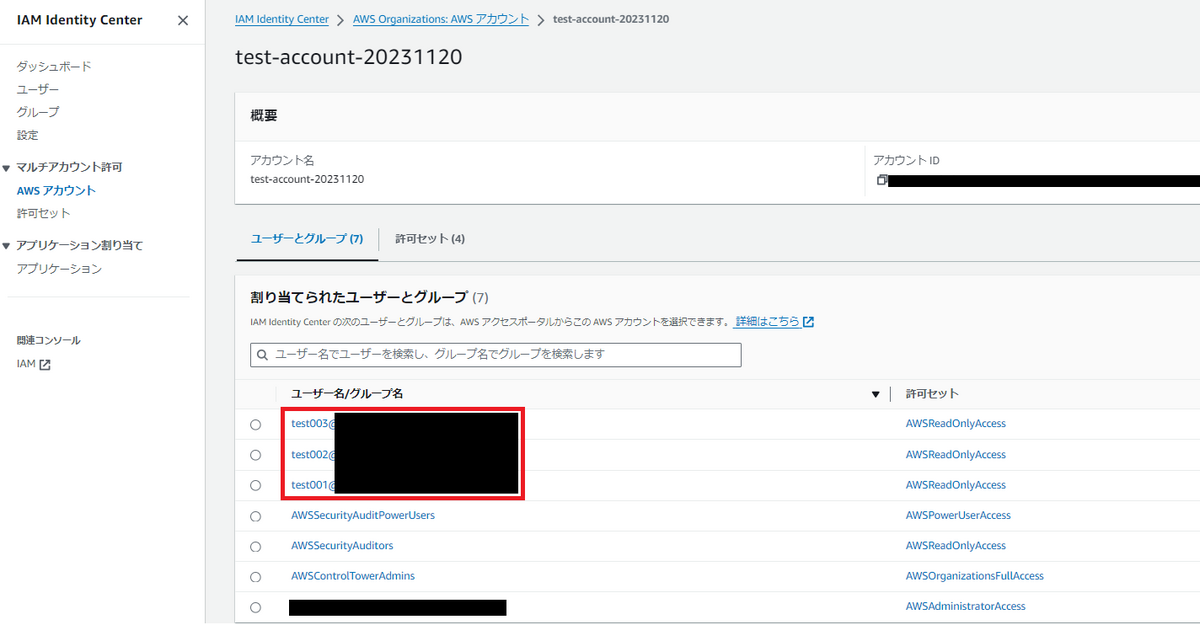Viewport: 1200px width, 625px height.
Task: Open 設定 in the sidebar
Action: coord(28,135)
